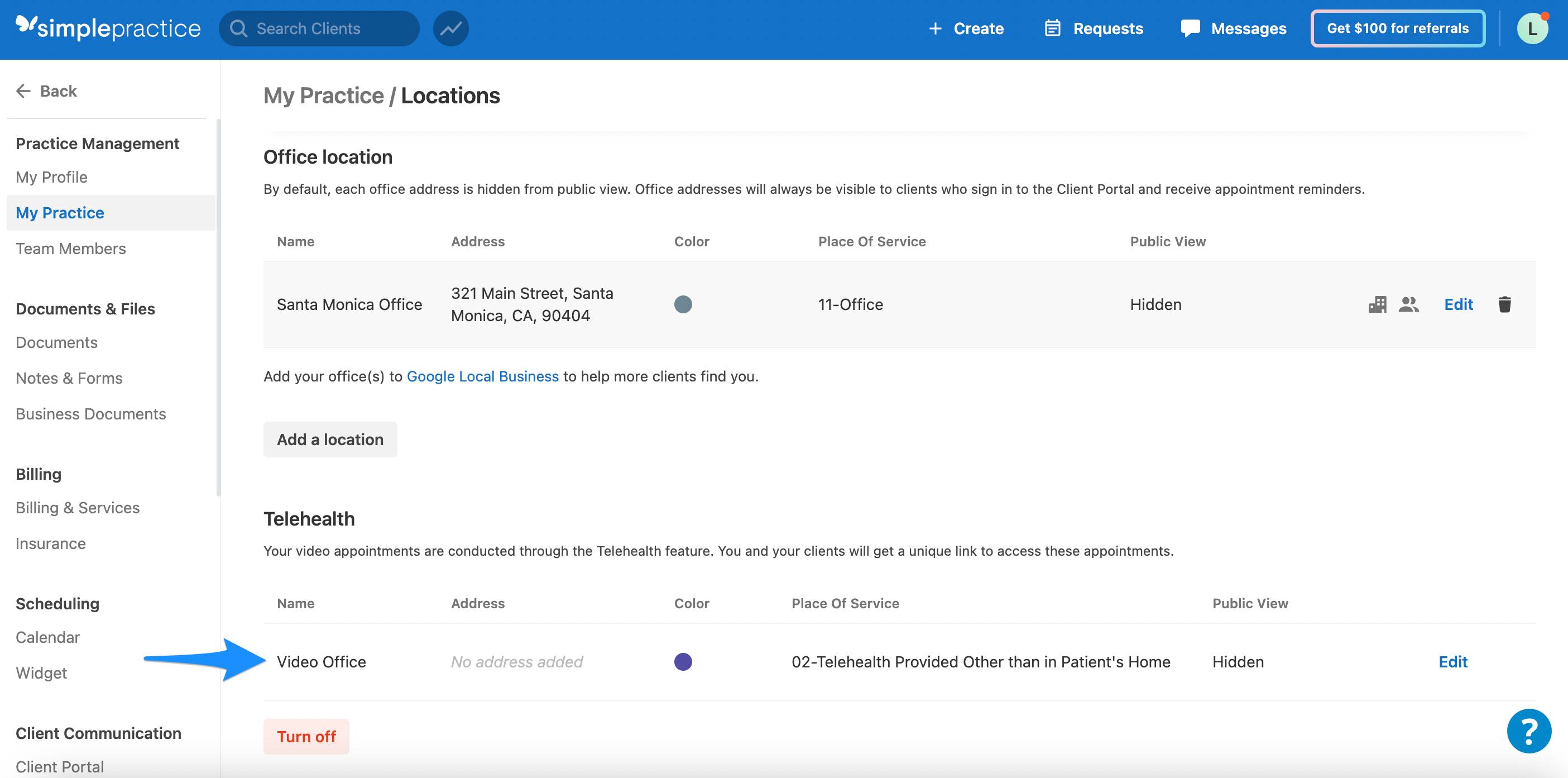Open Widget settings
The height and width of the screenshot is (778, 1568).
[41, 673]
